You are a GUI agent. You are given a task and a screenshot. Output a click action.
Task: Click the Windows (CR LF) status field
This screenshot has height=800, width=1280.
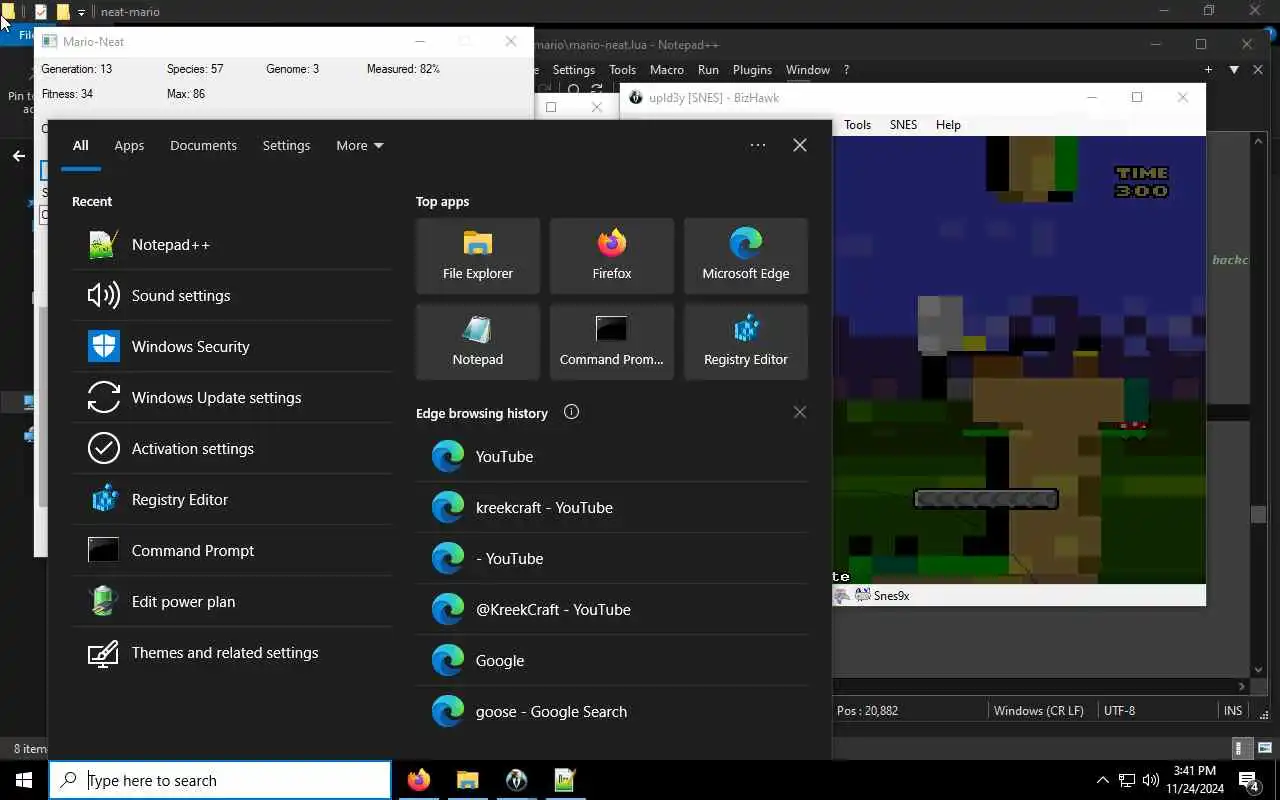(x=1039, y=711)
